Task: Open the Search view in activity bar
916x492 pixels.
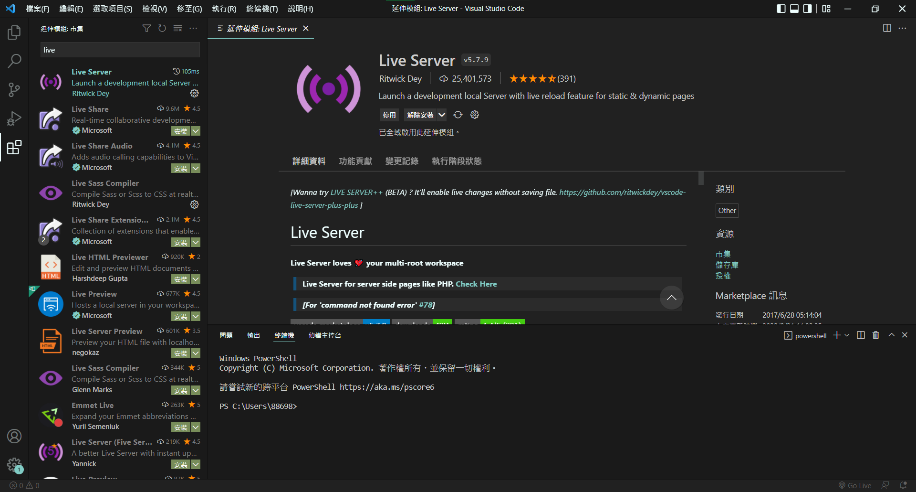Action: (14, 61)
